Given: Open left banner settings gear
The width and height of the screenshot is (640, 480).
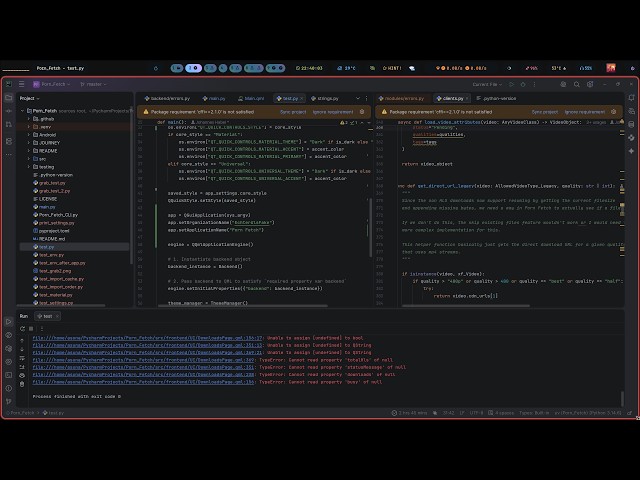Looking at the screenshot, I should point(362,111).
